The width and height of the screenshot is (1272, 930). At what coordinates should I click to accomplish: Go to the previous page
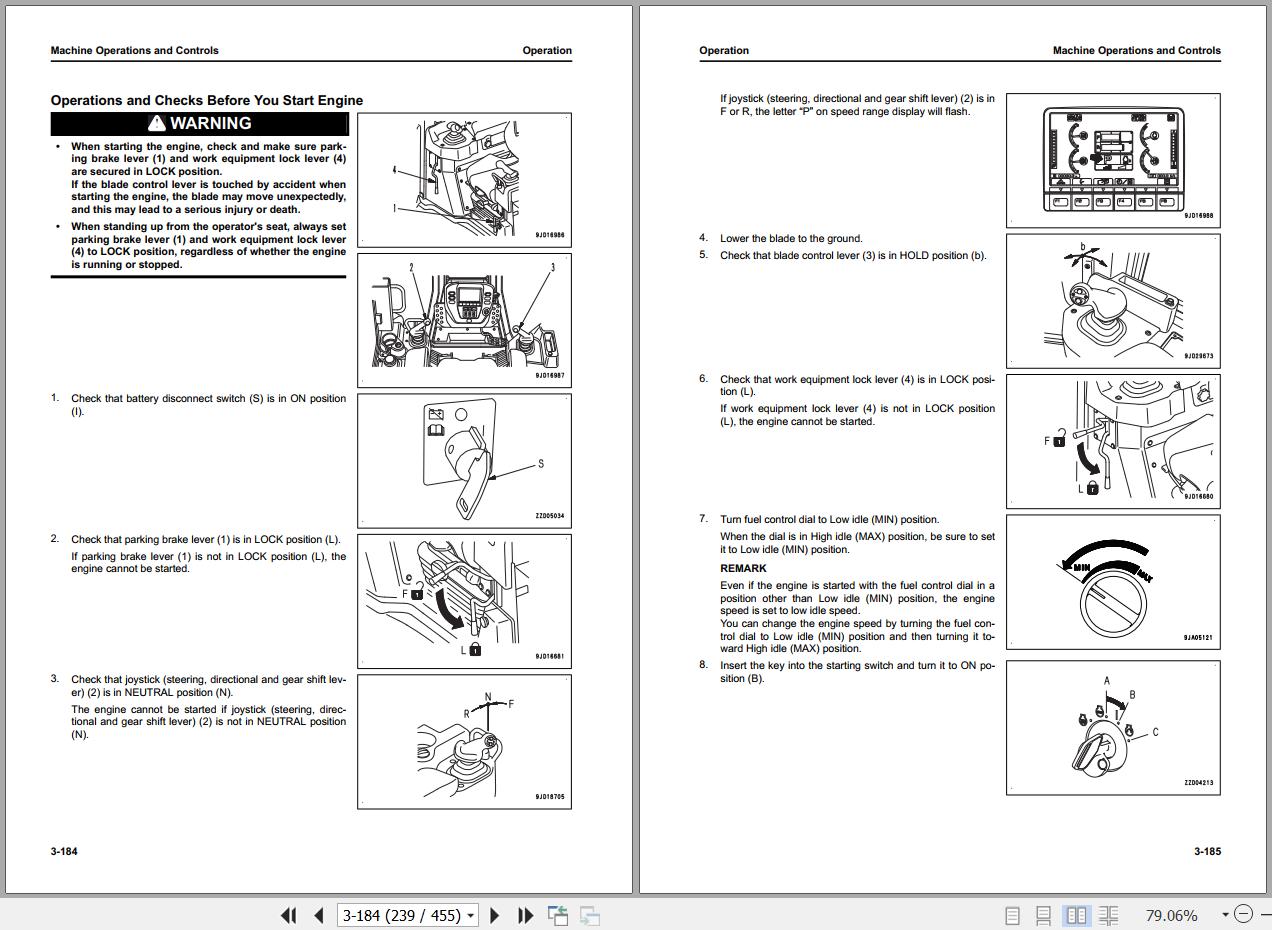[319, 915]
